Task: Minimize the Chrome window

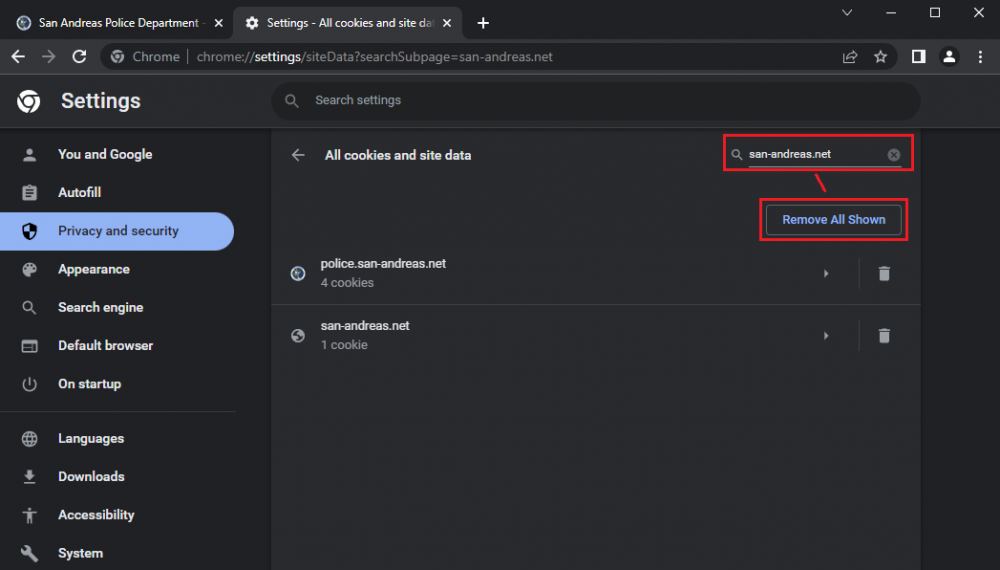Action: (891, 13)
